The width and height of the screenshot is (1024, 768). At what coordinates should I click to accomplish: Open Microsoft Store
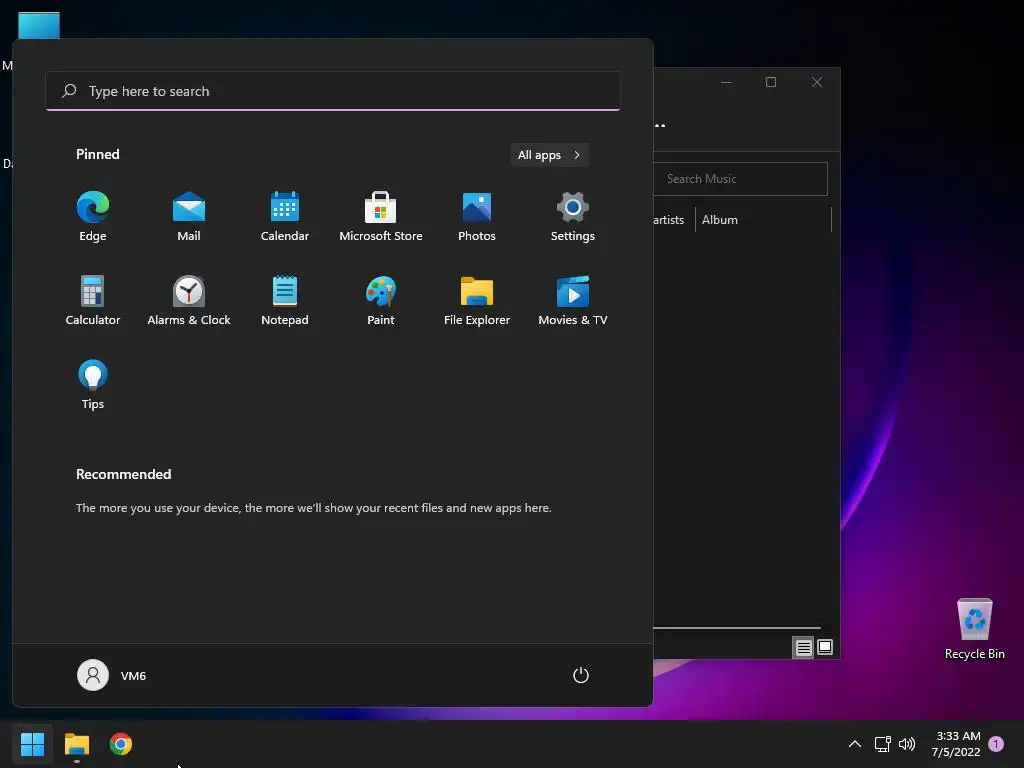tap(381, 217)
